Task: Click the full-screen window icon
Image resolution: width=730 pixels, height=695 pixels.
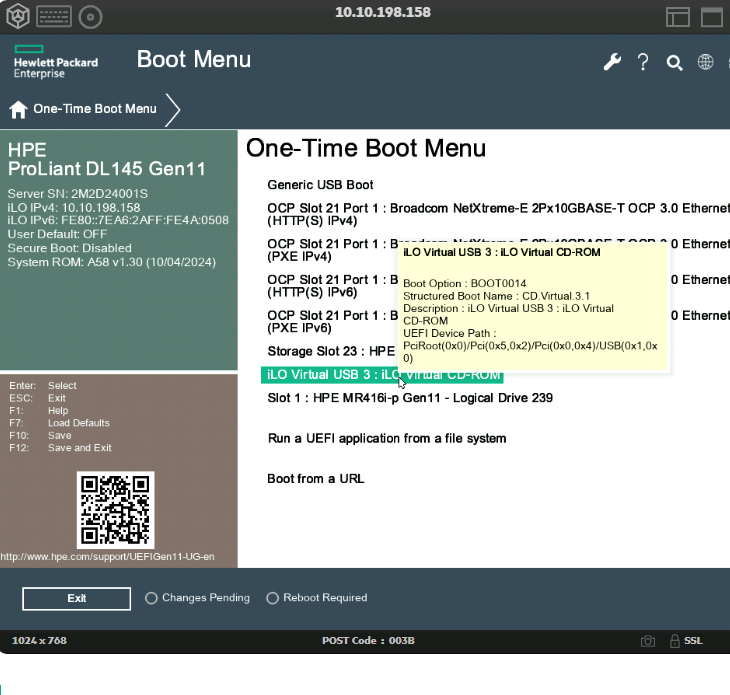Action: click(x=712, y=17)
